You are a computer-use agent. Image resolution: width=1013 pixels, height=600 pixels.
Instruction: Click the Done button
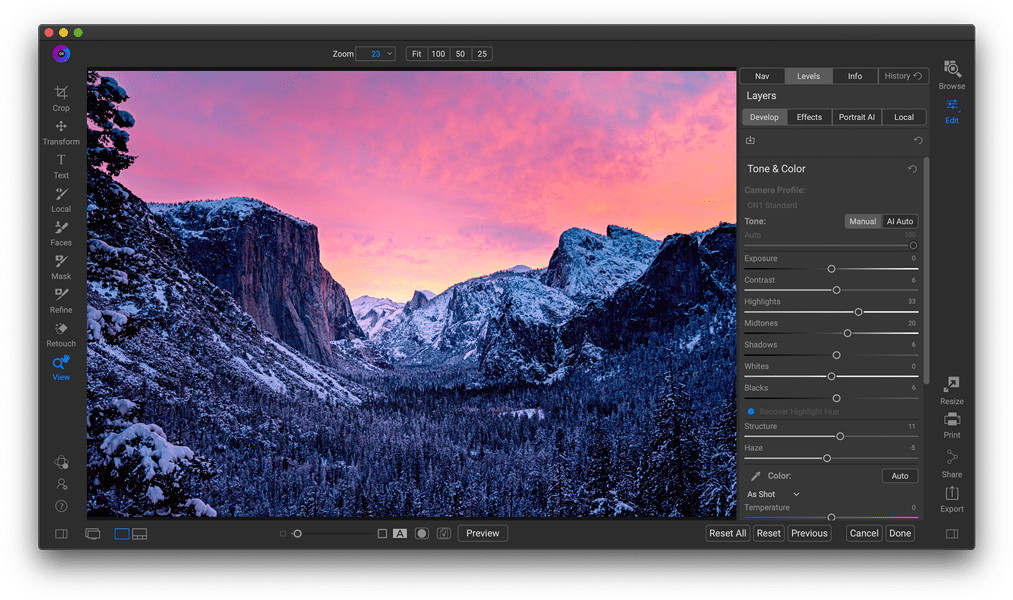[x=900, y=533]
